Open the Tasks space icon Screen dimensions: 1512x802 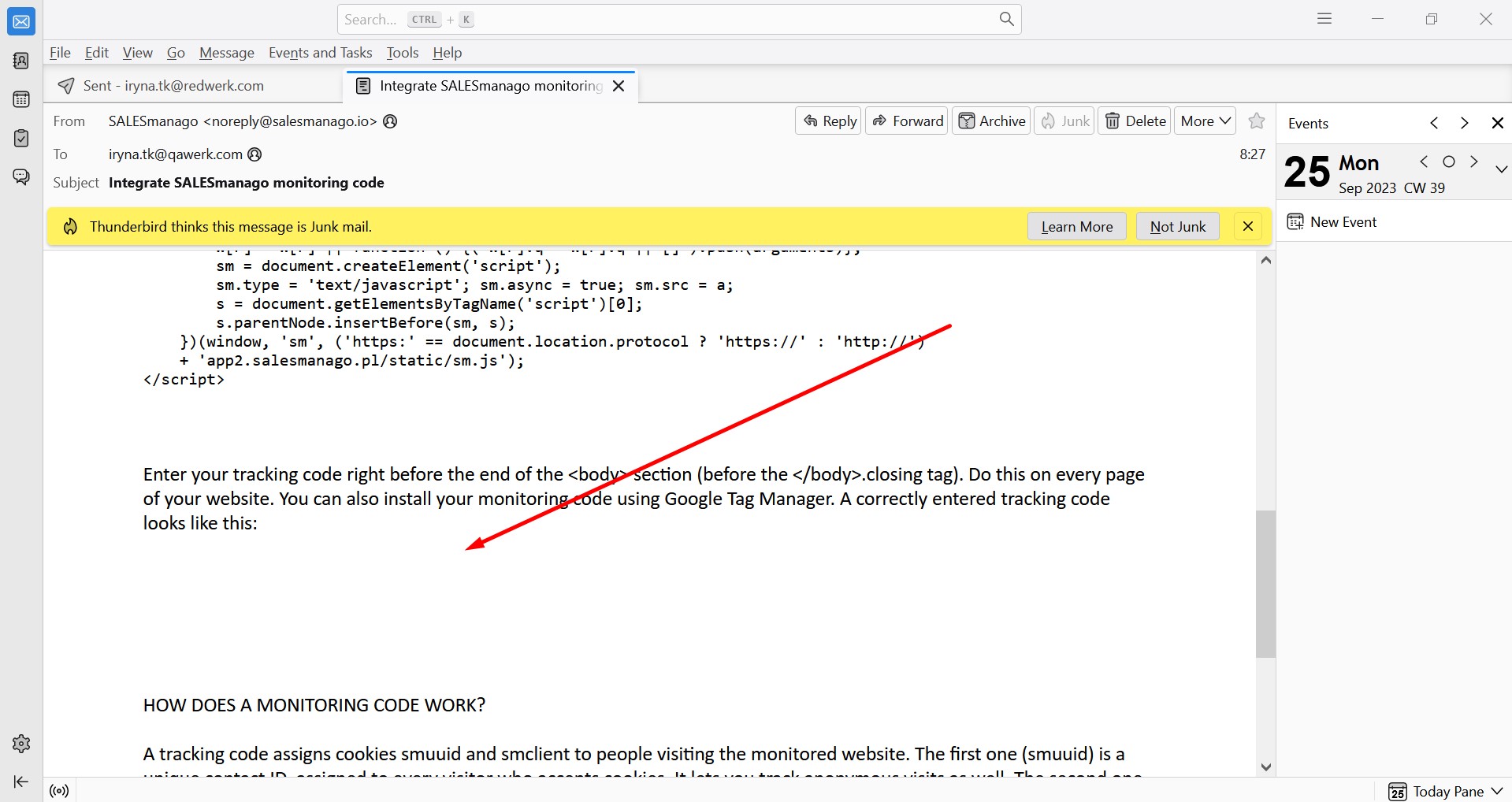(21, 138)
